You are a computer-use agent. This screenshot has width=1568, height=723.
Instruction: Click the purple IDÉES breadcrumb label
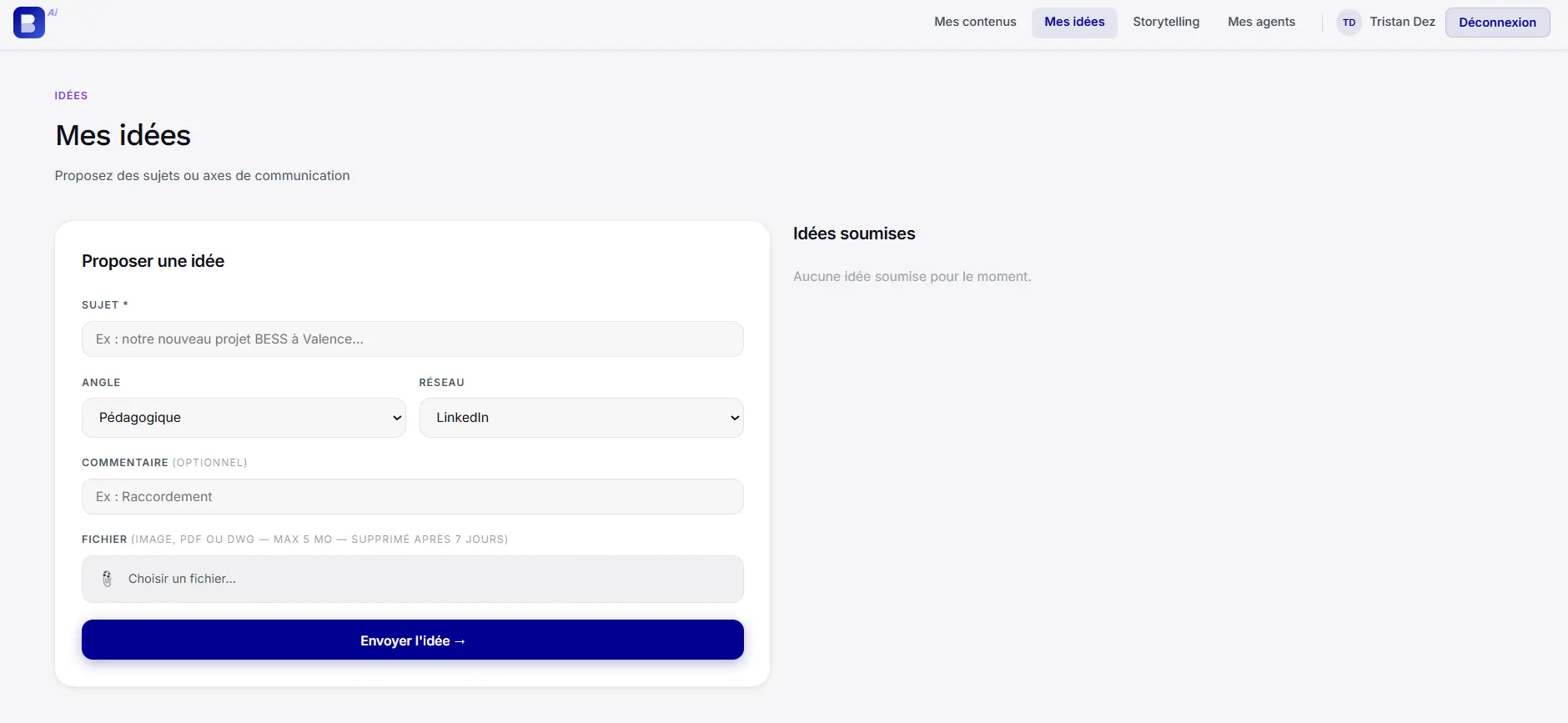[x=71, y=96]
